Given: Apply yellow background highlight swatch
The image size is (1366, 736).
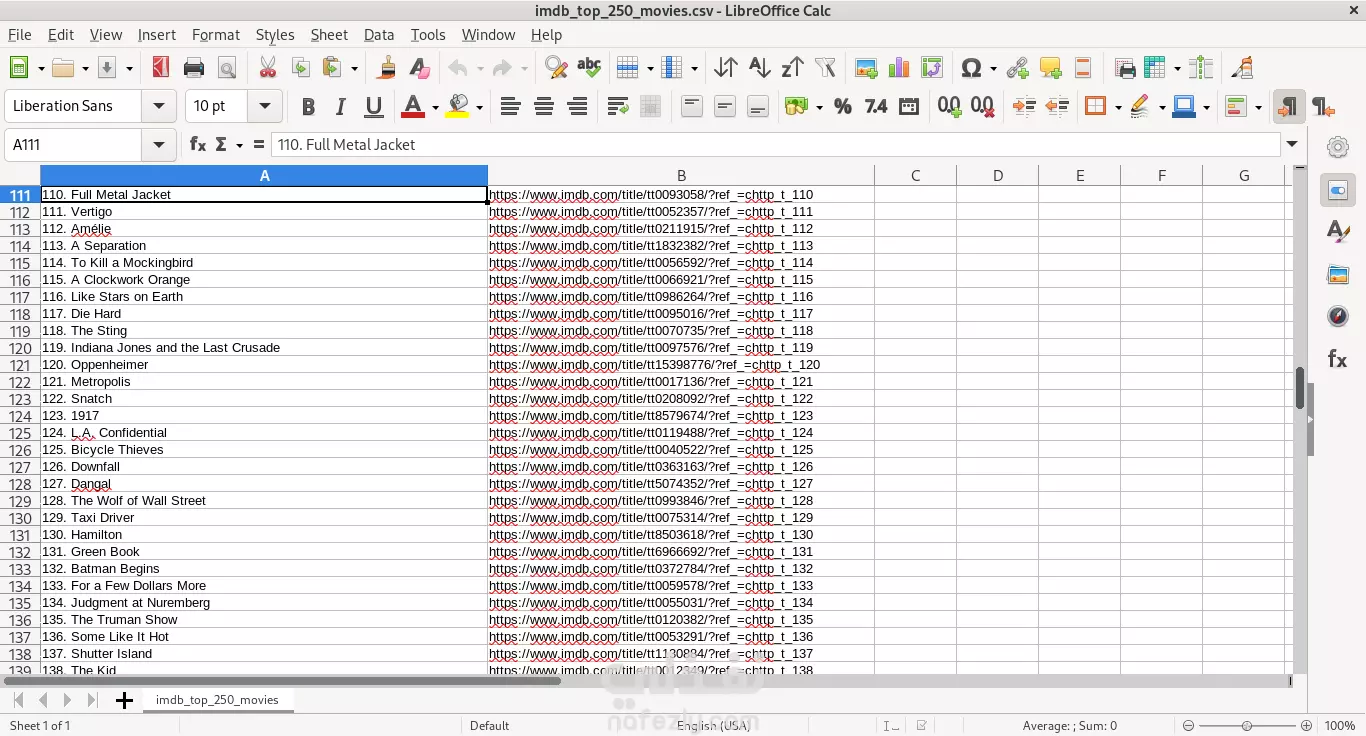Looking at the screenshot, I should coord(458,106).
